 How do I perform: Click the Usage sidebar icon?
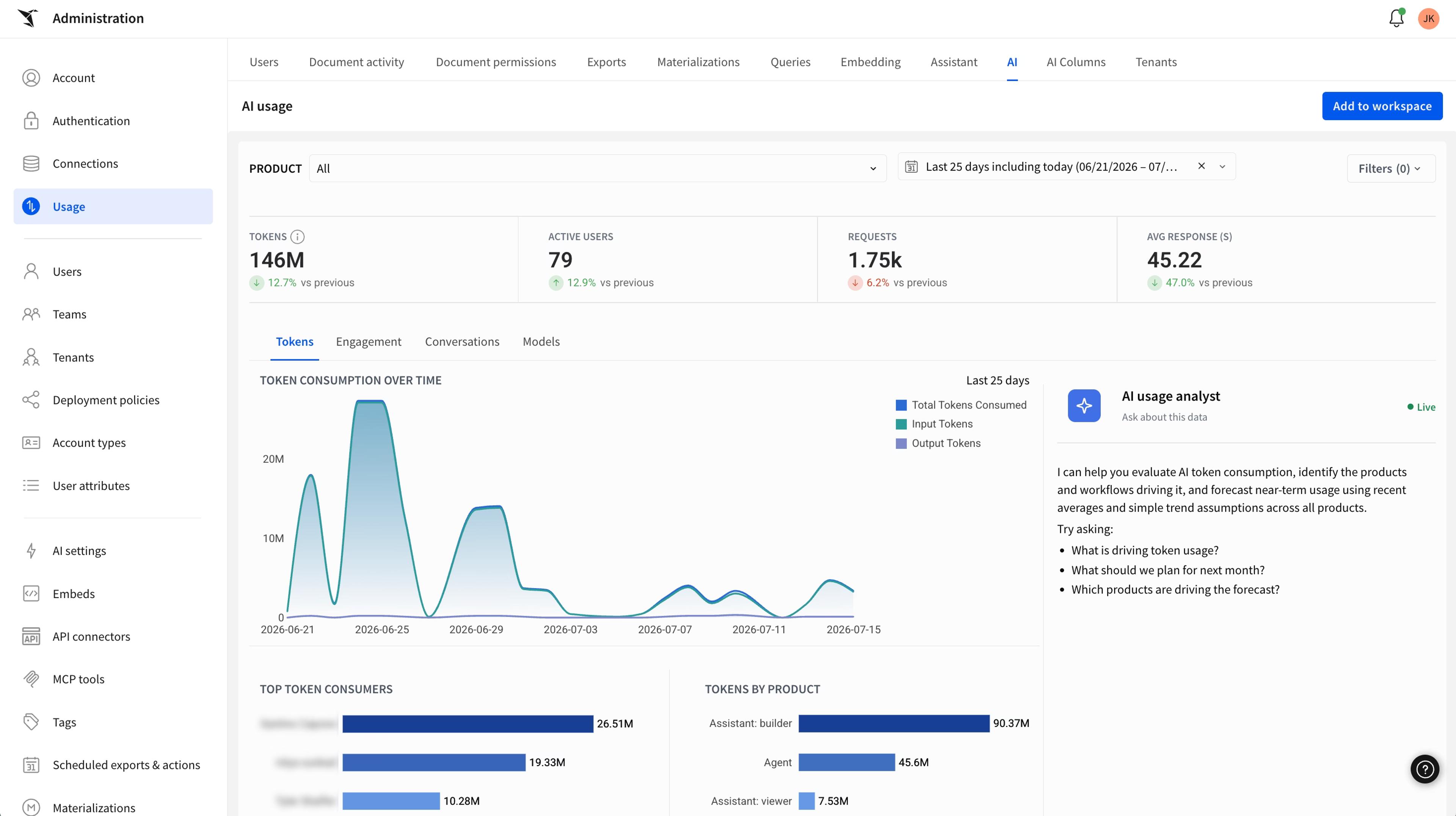(31, 206)
